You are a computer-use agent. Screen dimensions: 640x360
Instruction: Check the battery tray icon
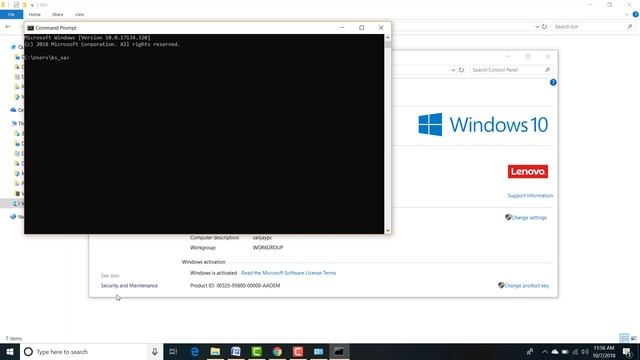point(565,351)
